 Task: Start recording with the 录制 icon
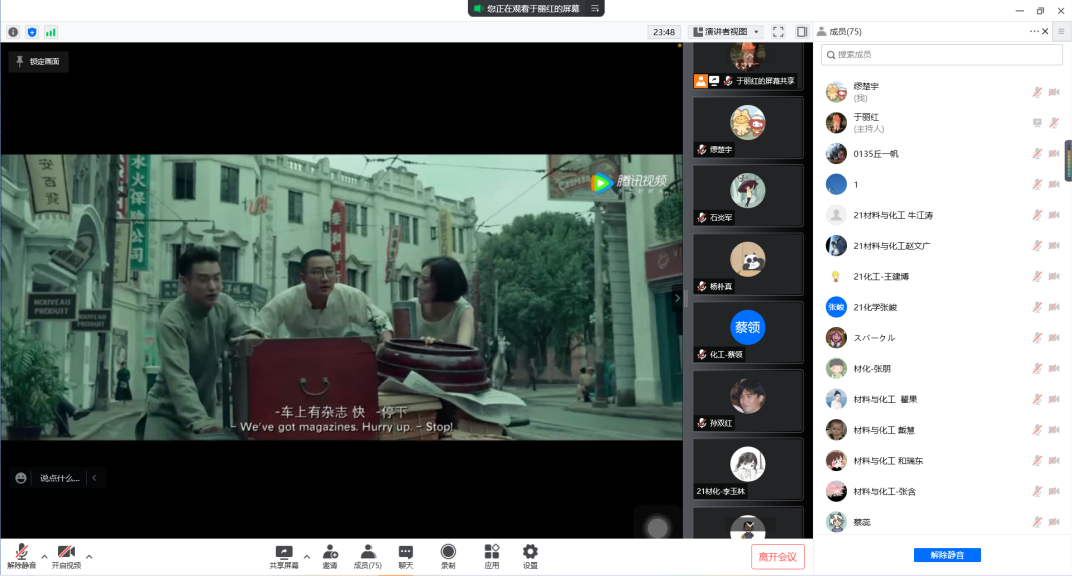tap(448, 555)
